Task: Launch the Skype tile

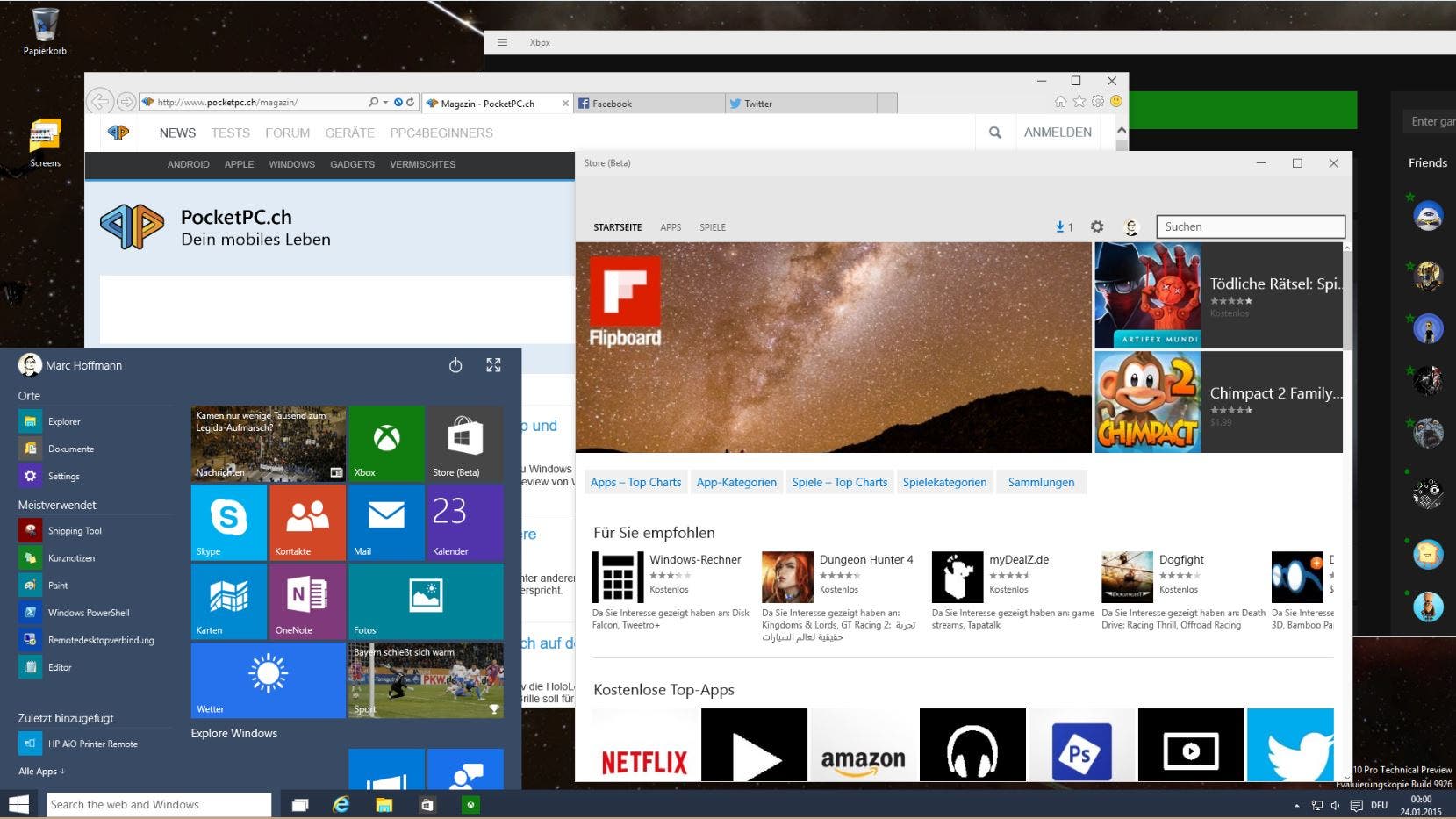Action: click(229, 523)
